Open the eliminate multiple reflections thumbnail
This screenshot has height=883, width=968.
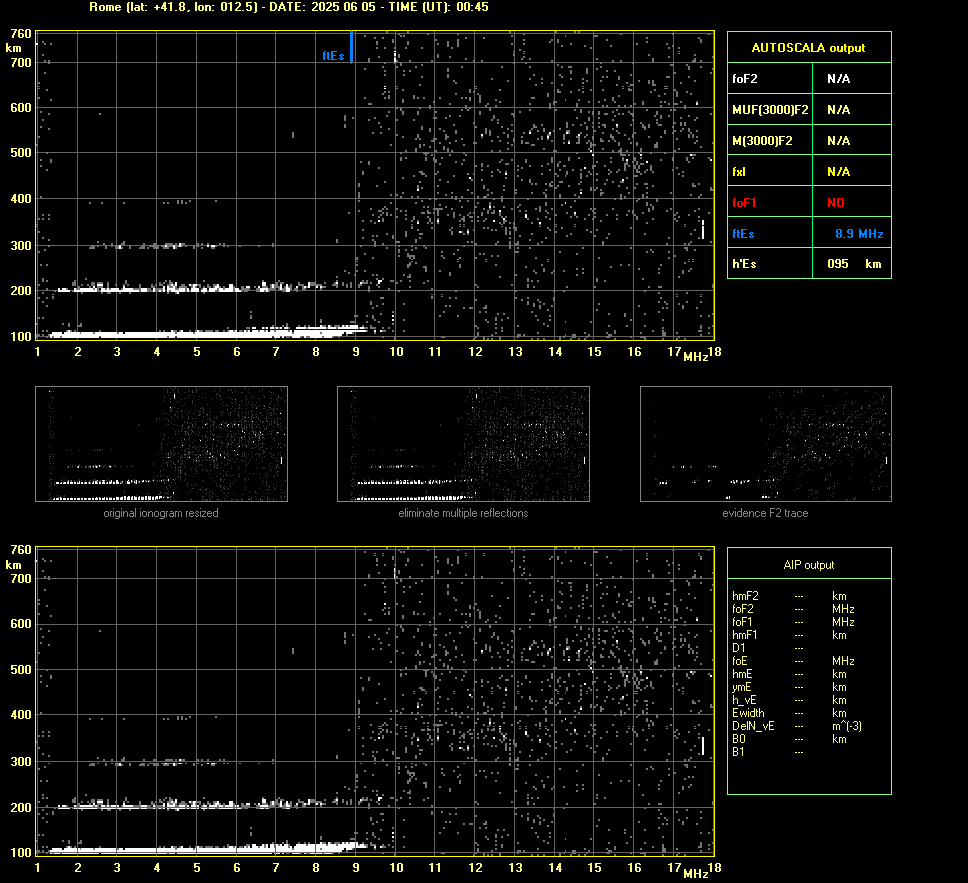(x=463, y=444)
